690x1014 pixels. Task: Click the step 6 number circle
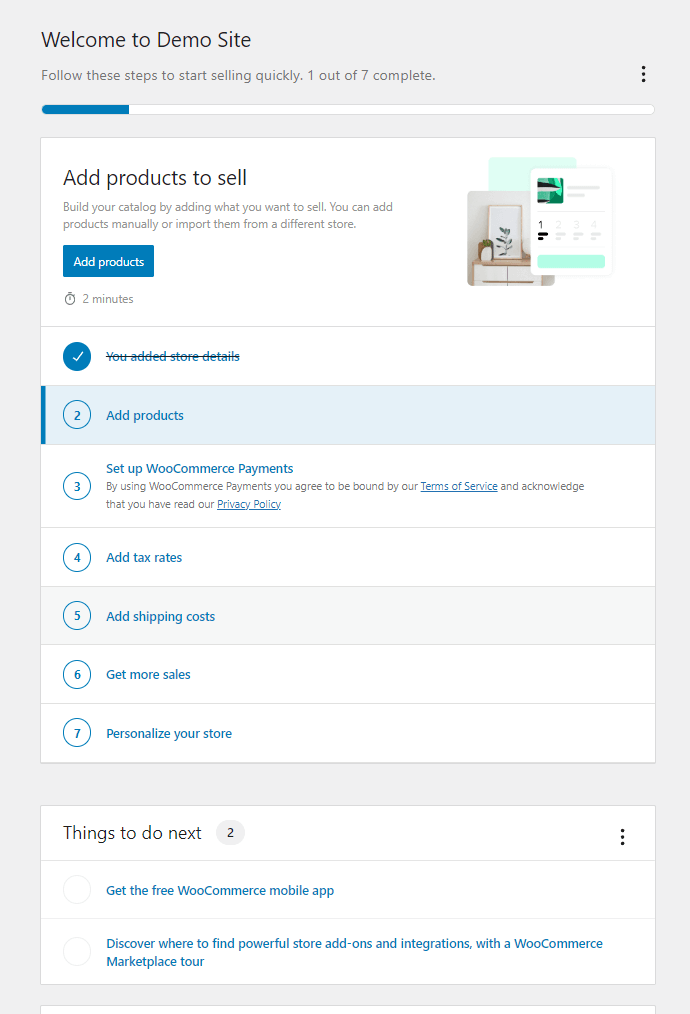coord(77,674)
